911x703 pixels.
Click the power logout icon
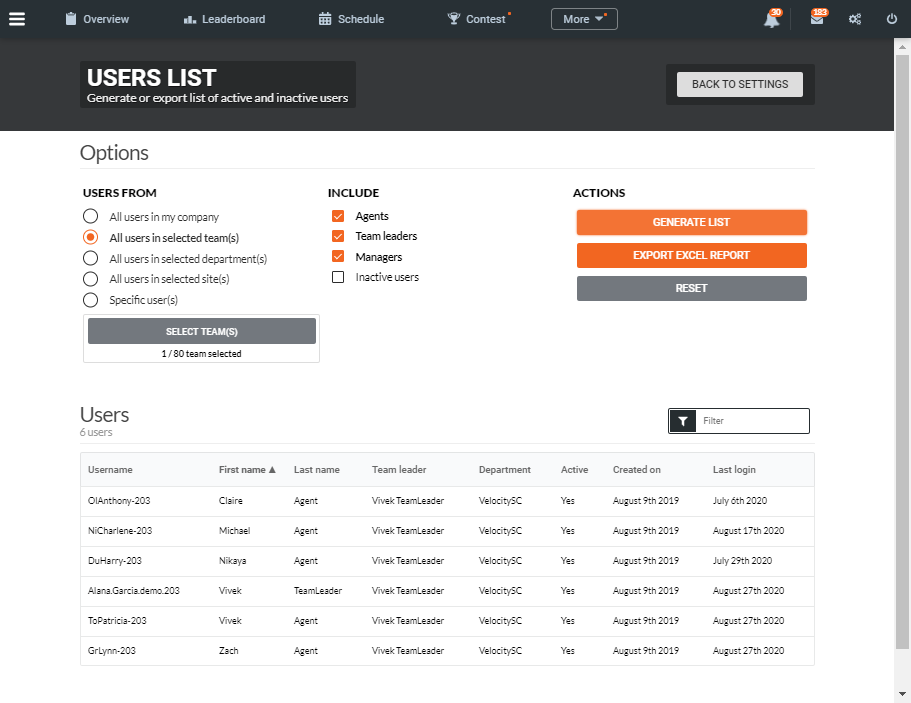pos(892,19)
